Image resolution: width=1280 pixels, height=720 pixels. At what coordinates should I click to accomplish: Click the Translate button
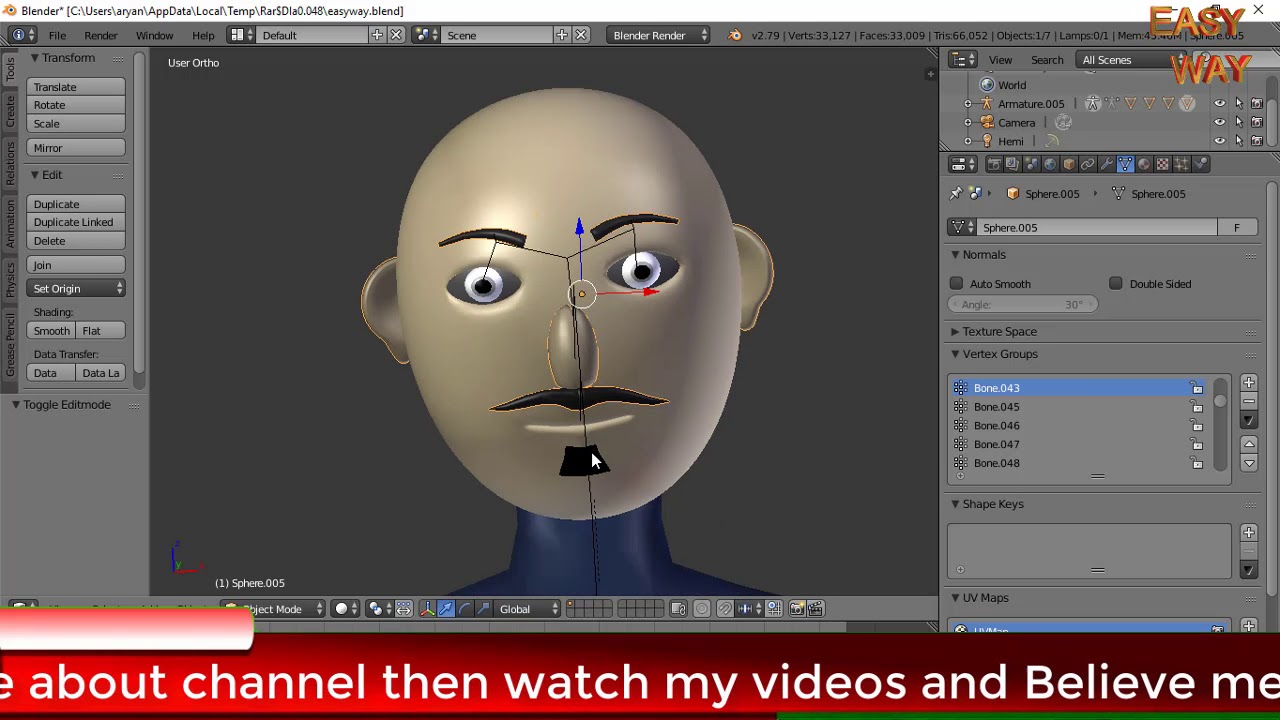(77, 87)
